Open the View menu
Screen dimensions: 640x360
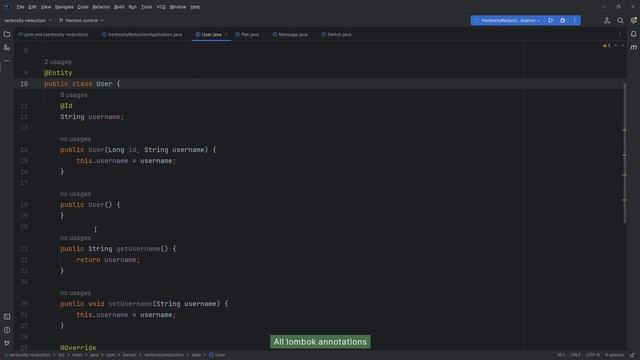tap(46, 7)
